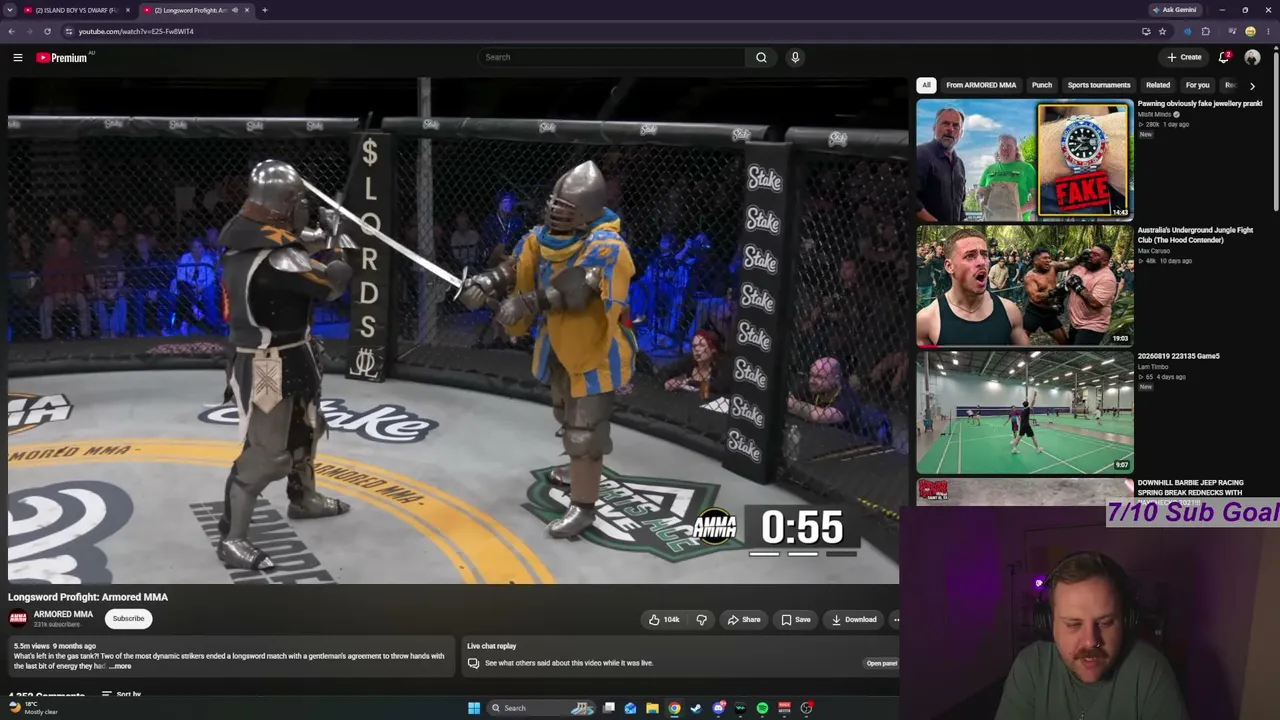Click the Ask Gemini button
The image size is (1280, 720).
[x=1175, y=10]
